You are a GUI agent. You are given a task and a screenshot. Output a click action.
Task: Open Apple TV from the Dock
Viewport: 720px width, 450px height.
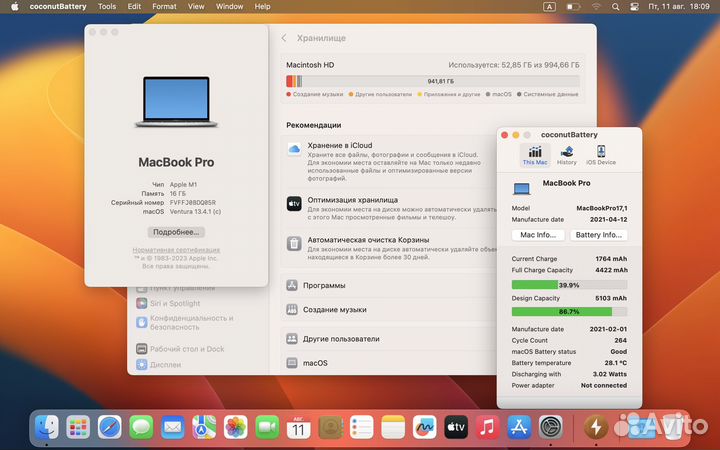[x=456, y=428]
